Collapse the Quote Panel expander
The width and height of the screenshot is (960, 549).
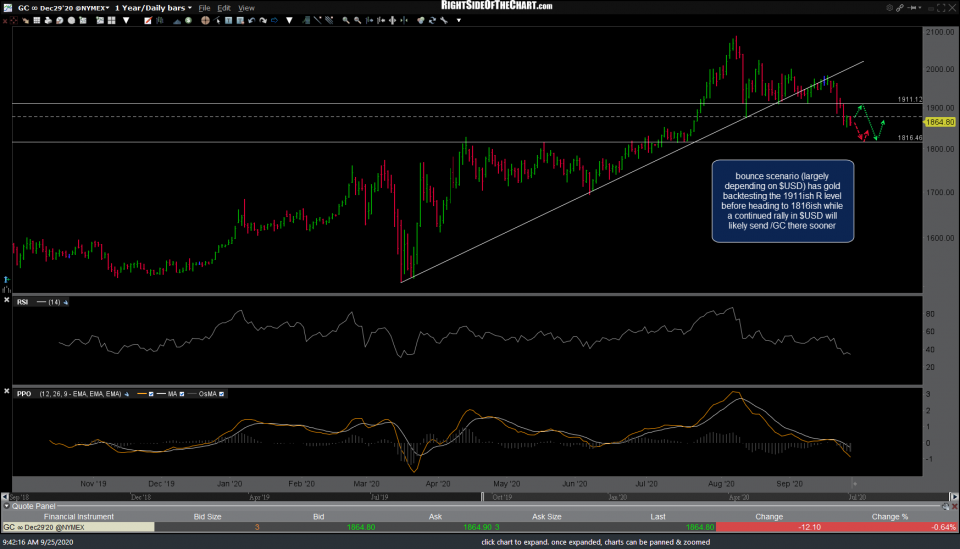pyautogui.click(x=6, y=506)
